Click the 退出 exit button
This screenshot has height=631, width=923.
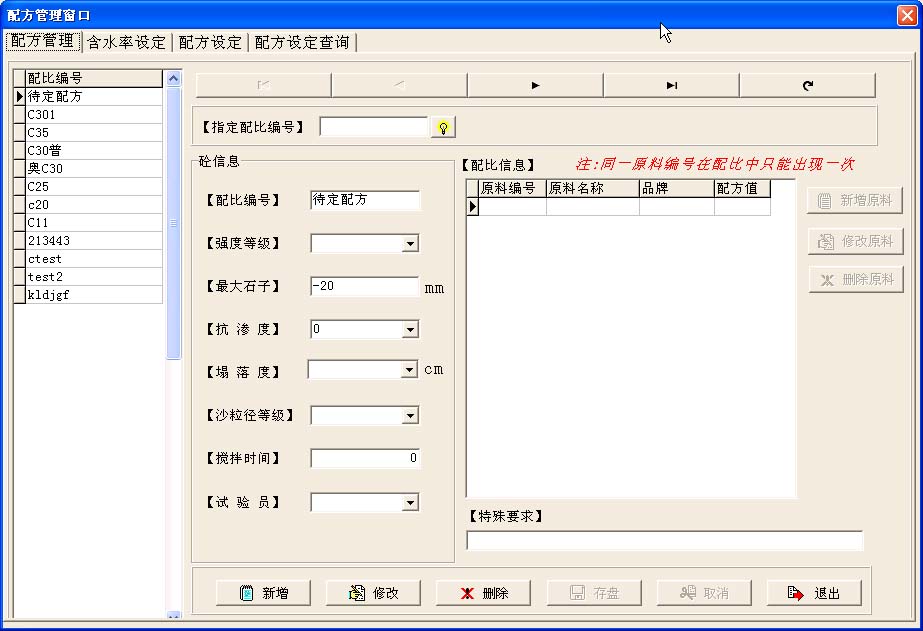click(813, 593)
